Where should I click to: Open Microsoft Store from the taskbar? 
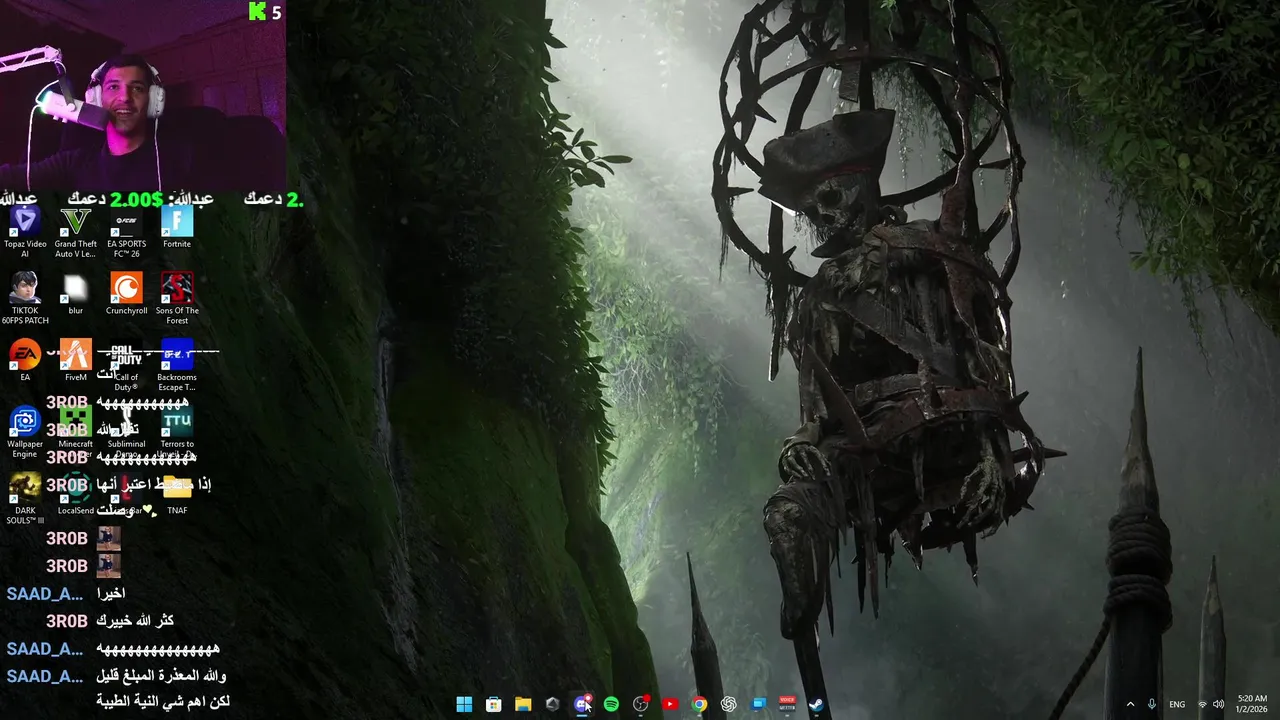493,704
